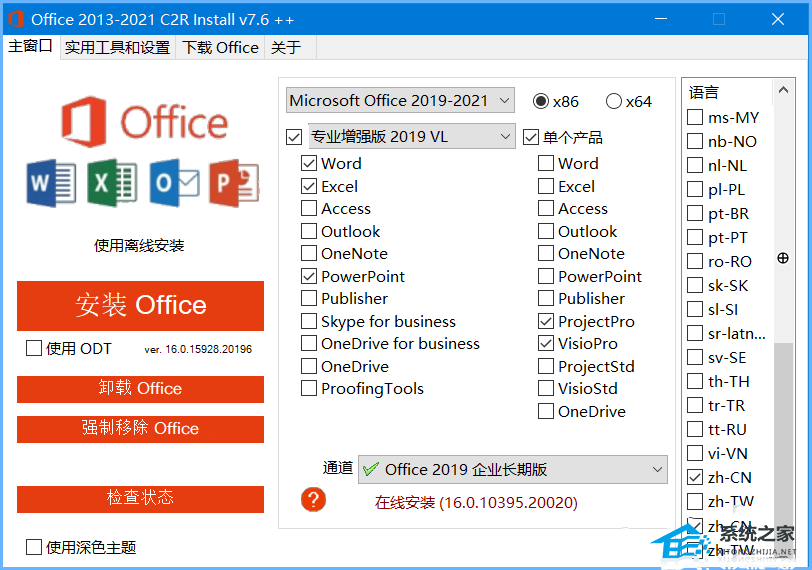Enable OneDrive in single products column

(x=546, y=411)
